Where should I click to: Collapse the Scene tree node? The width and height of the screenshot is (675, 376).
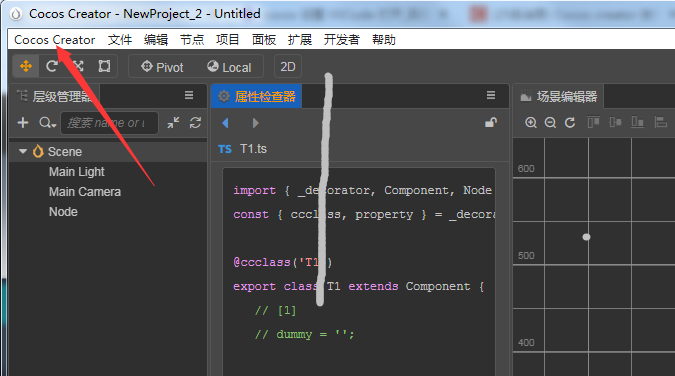click(23, 152)
